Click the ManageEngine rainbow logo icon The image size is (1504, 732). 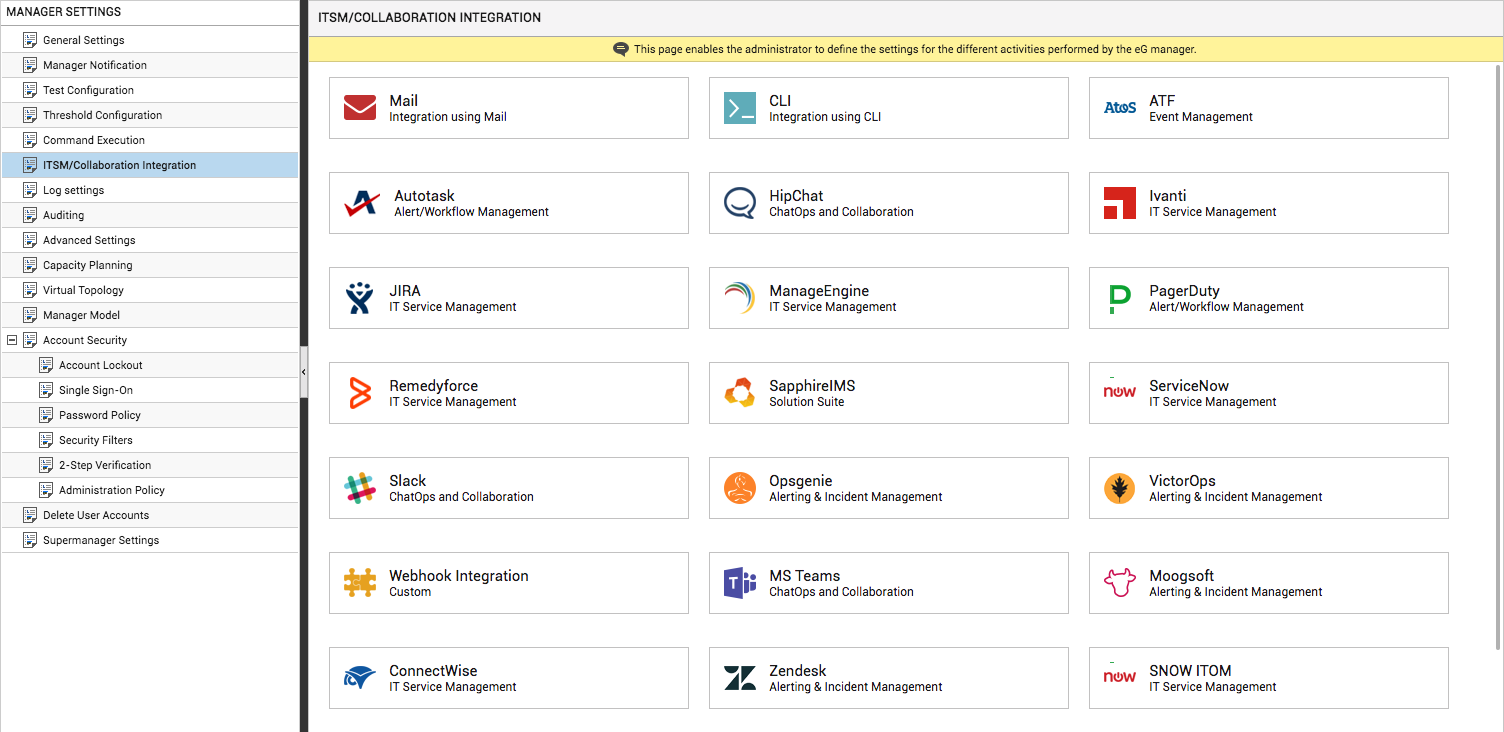[x=740, y=298]
